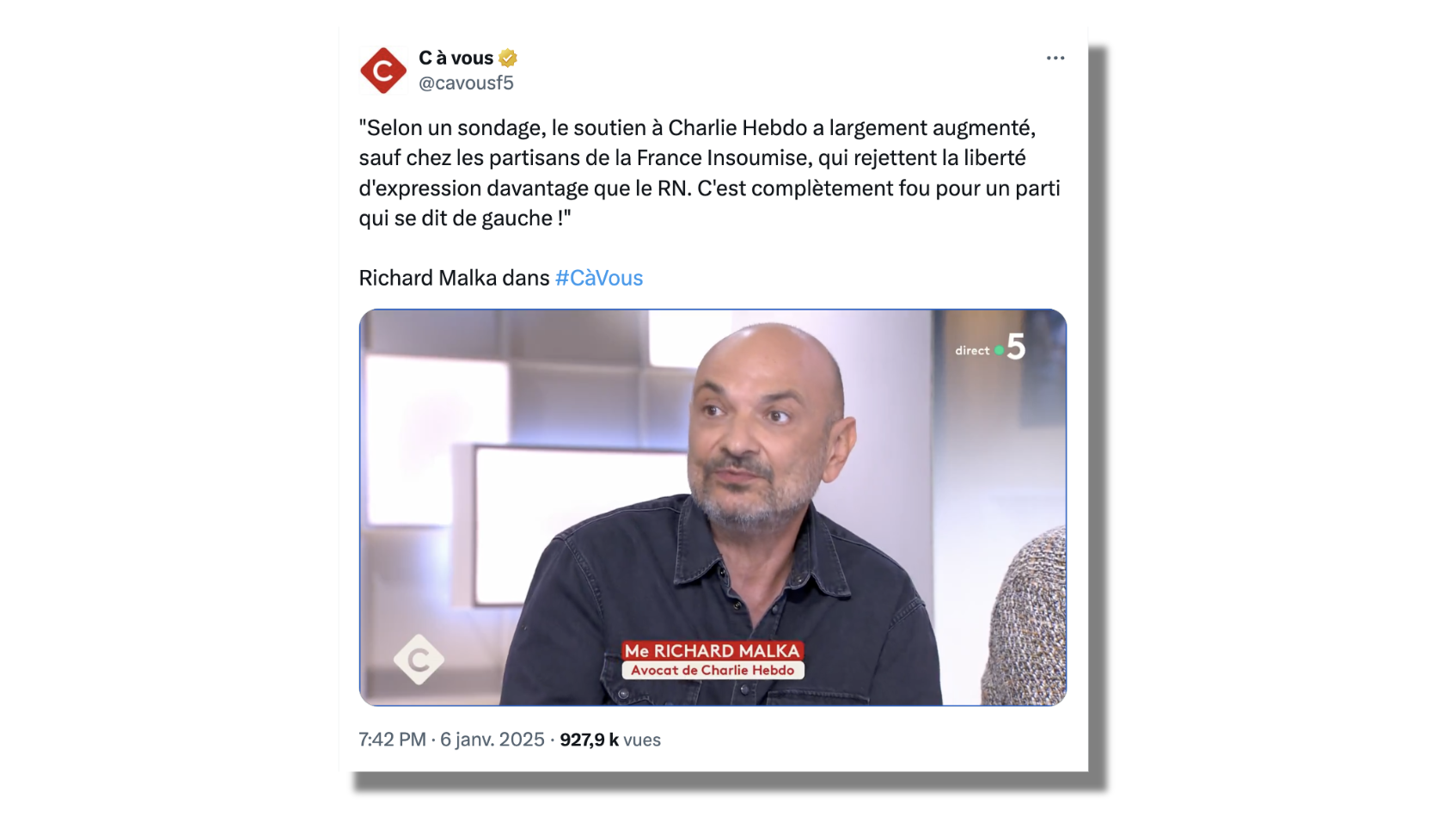Click the 6 janv. 2025 date
This screenshot has width=1456, height=817.
pos(492,740)
